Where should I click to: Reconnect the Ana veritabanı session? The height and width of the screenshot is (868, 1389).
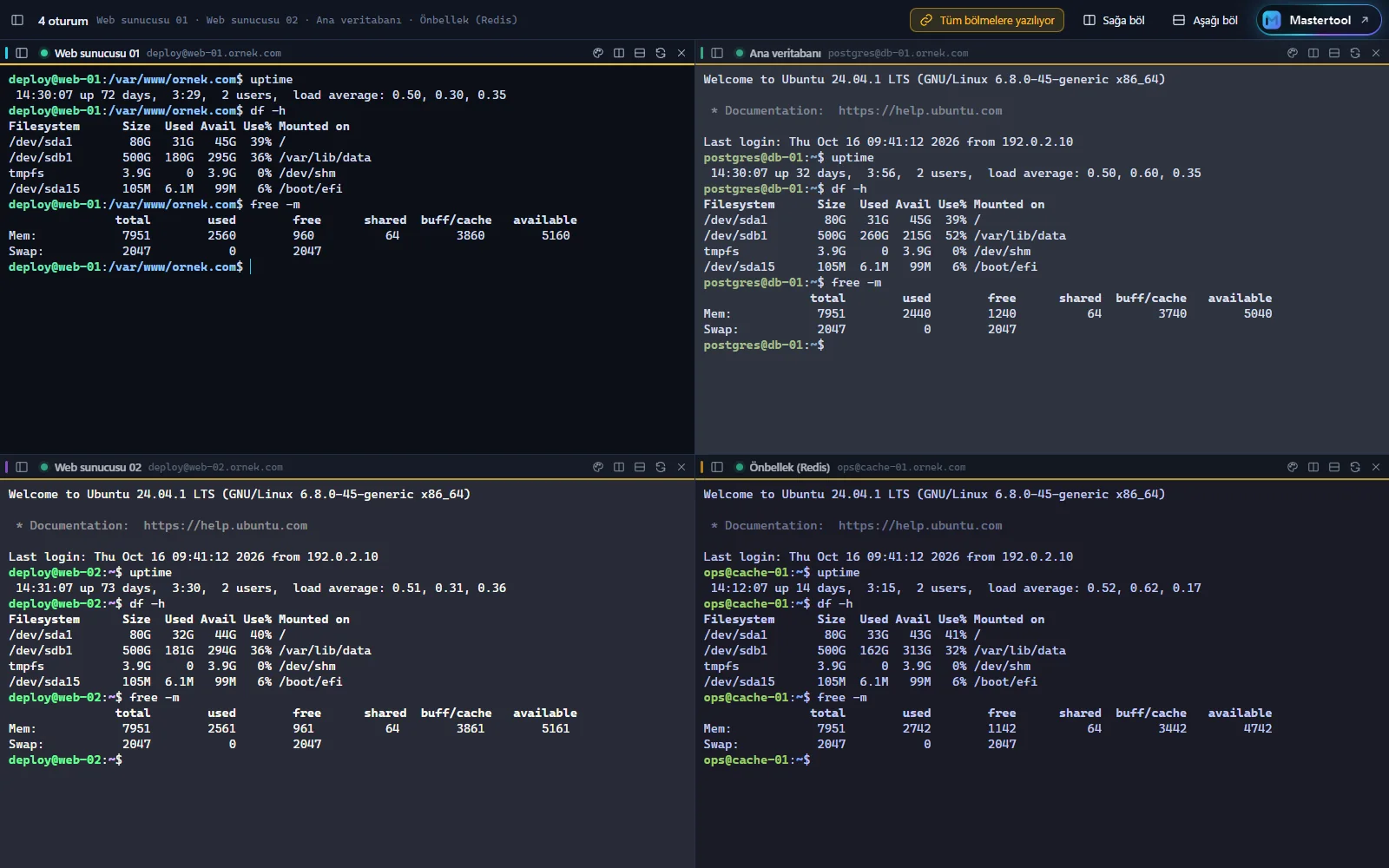click(1355, 53)
